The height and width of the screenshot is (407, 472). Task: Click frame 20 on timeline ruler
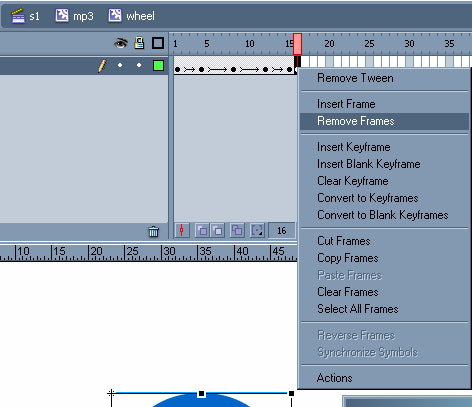(329, 44)
